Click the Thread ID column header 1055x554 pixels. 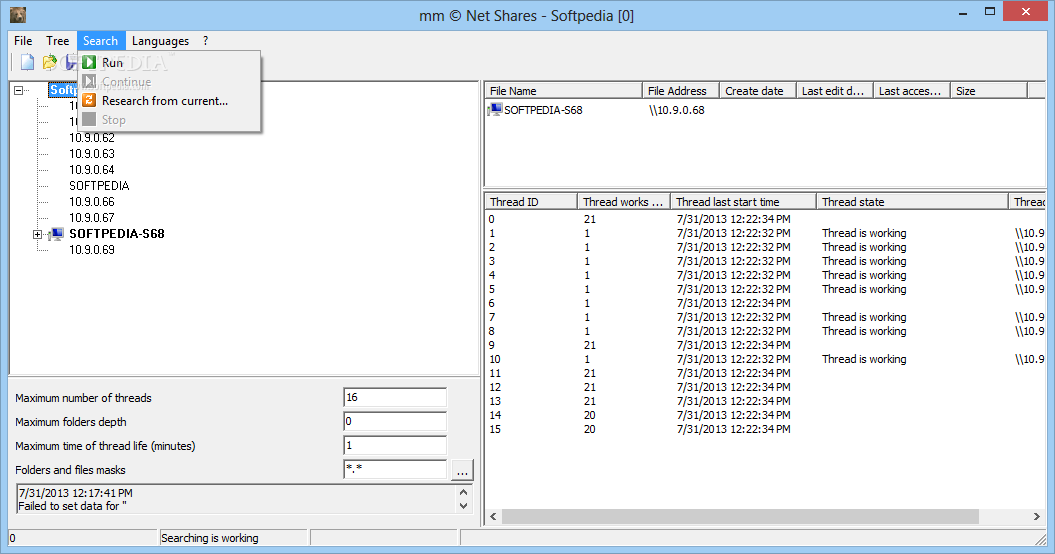pos(531,202)
